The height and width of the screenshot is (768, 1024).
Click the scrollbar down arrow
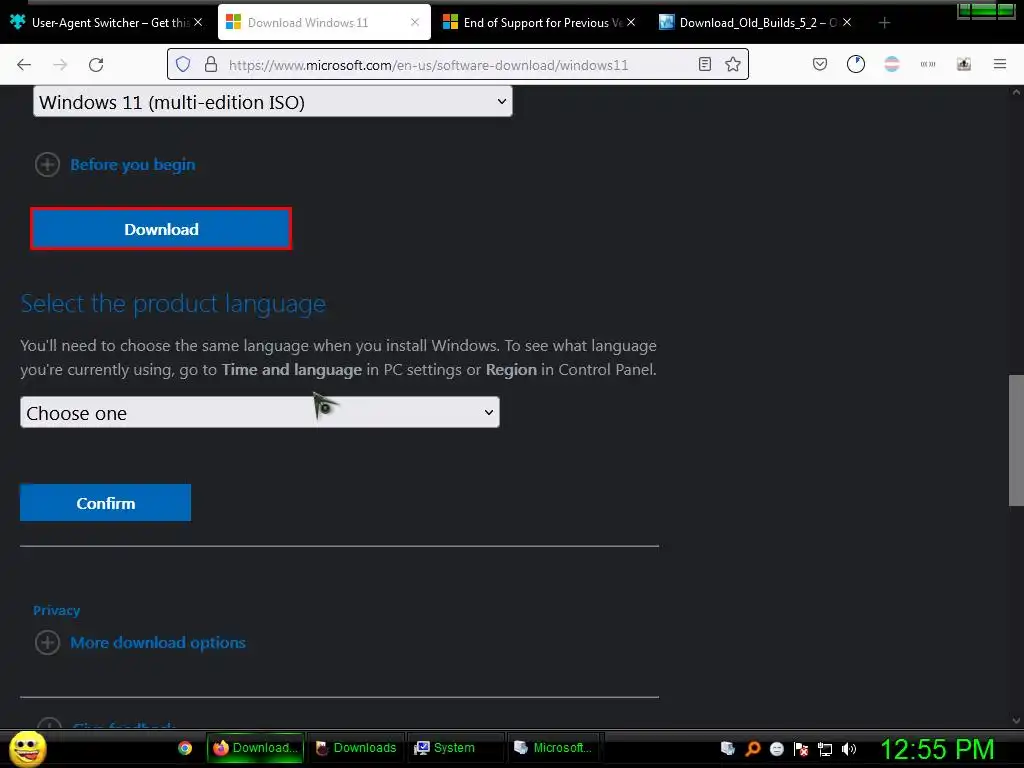point(1016,721)
